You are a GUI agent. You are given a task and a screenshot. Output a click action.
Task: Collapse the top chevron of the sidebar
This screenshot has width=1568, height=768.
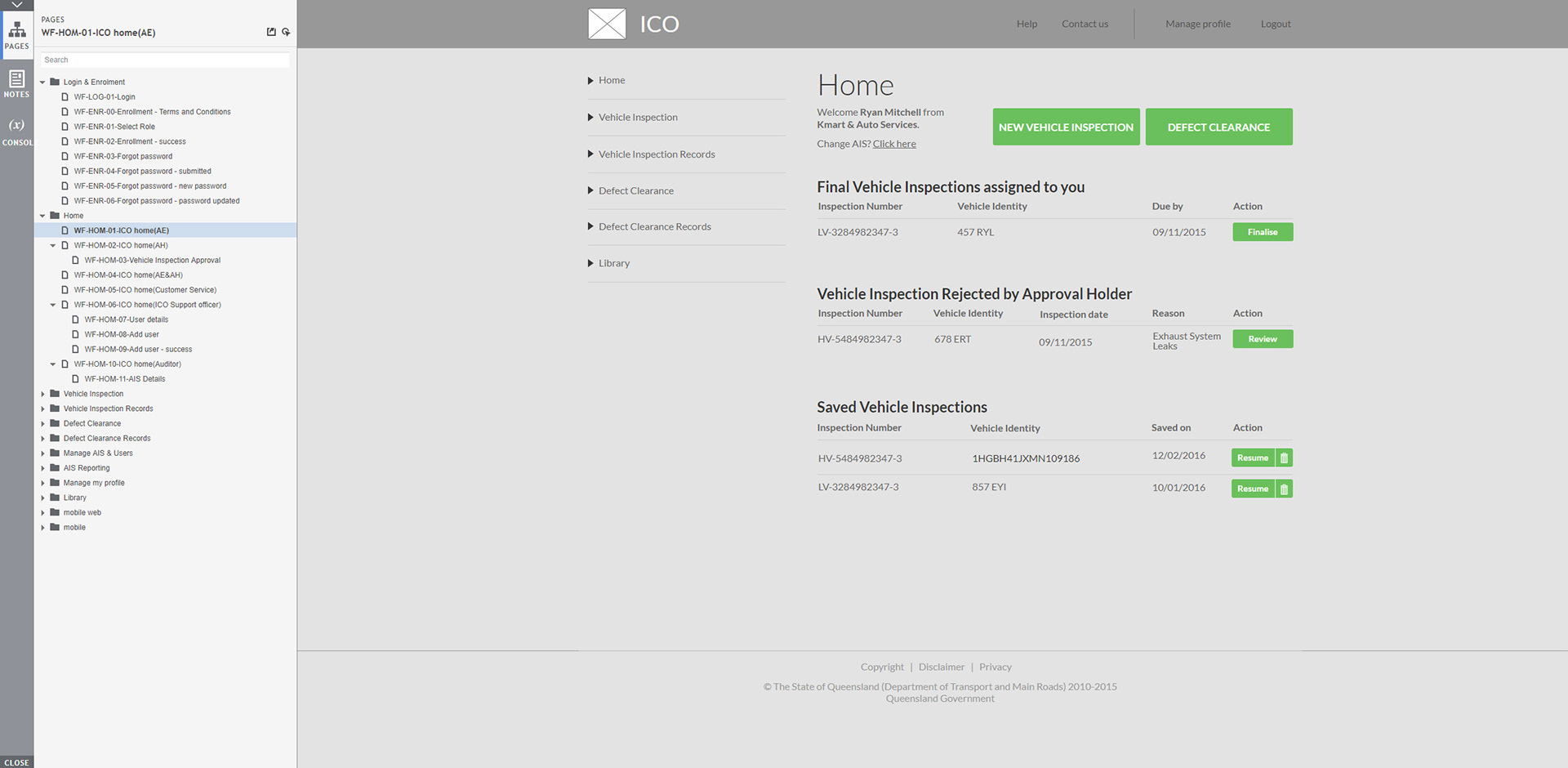(16, 5)
